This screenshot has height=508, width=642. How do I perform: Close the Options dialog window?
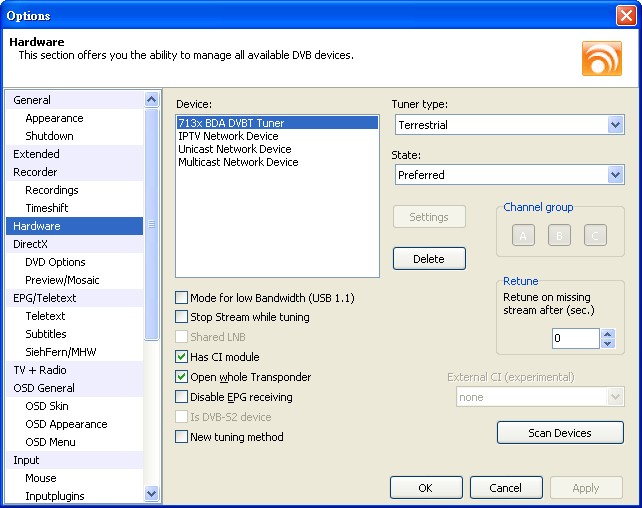click(626, 15)
